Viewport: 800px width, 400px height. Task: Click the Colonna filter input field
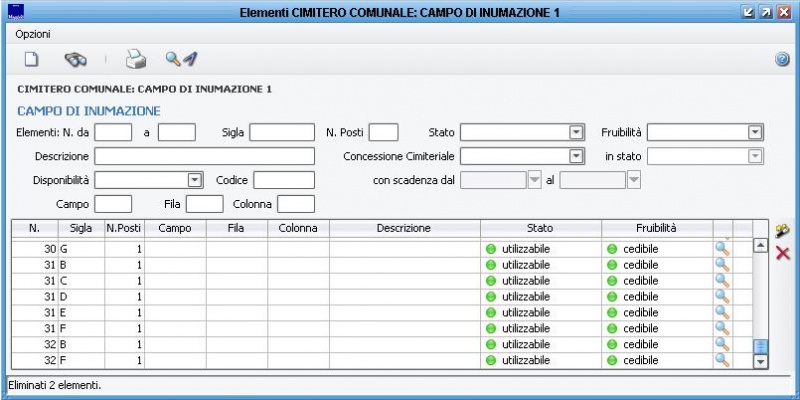coord(296,204)
